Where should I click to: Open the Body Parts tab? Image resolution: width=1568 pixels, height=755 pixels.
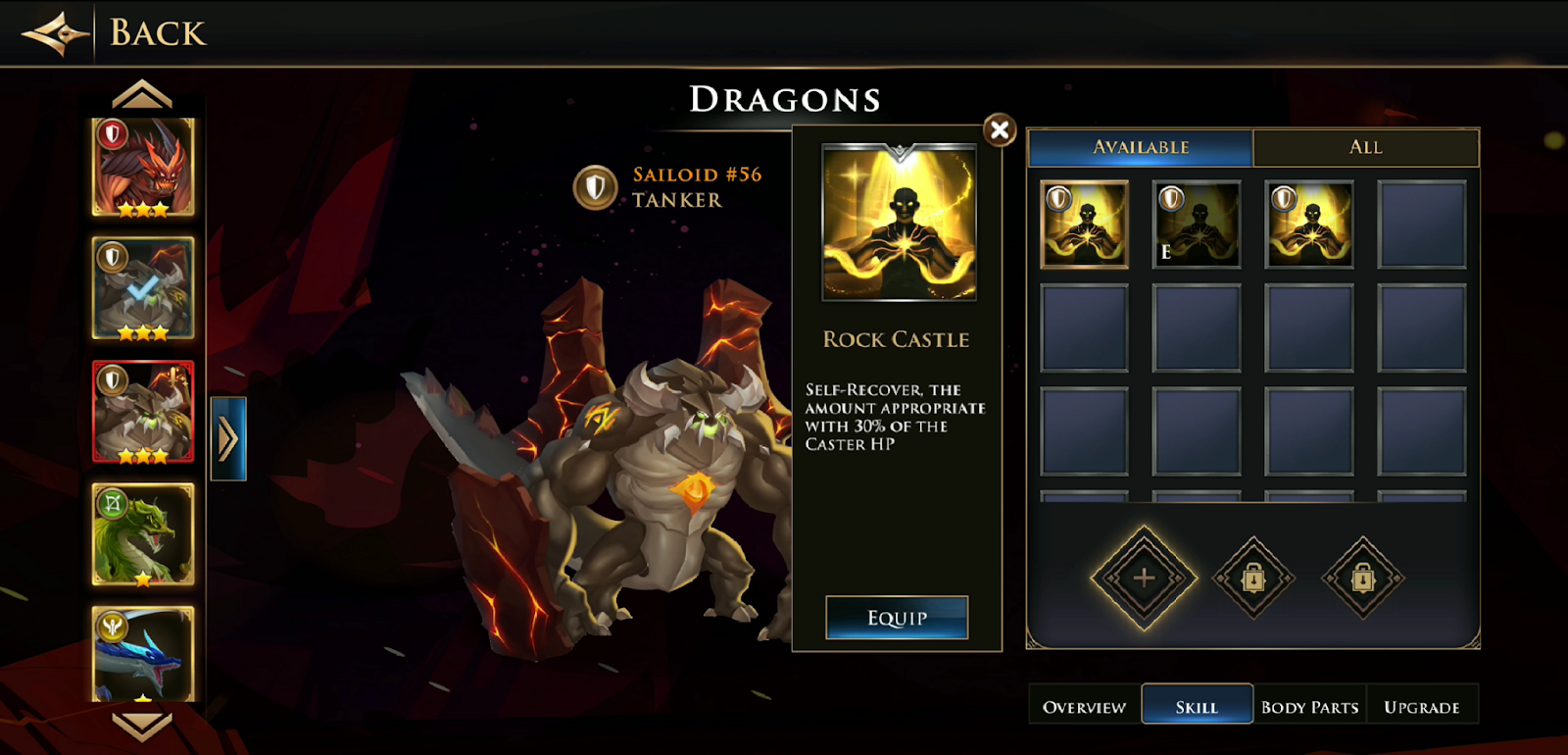(1309, 706)
